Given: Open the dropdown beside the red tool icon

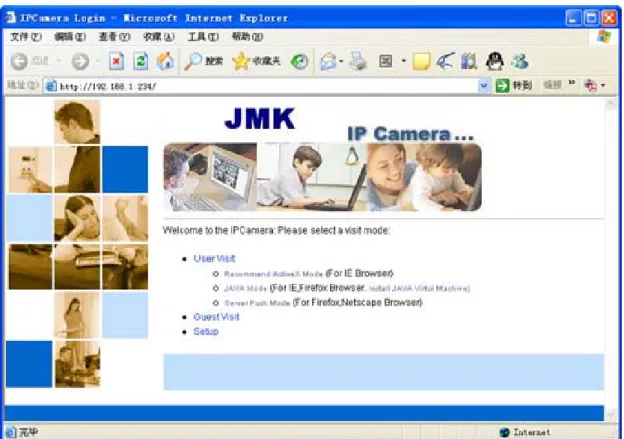Looking at the screenshot, I should click(x=603, y=85).
